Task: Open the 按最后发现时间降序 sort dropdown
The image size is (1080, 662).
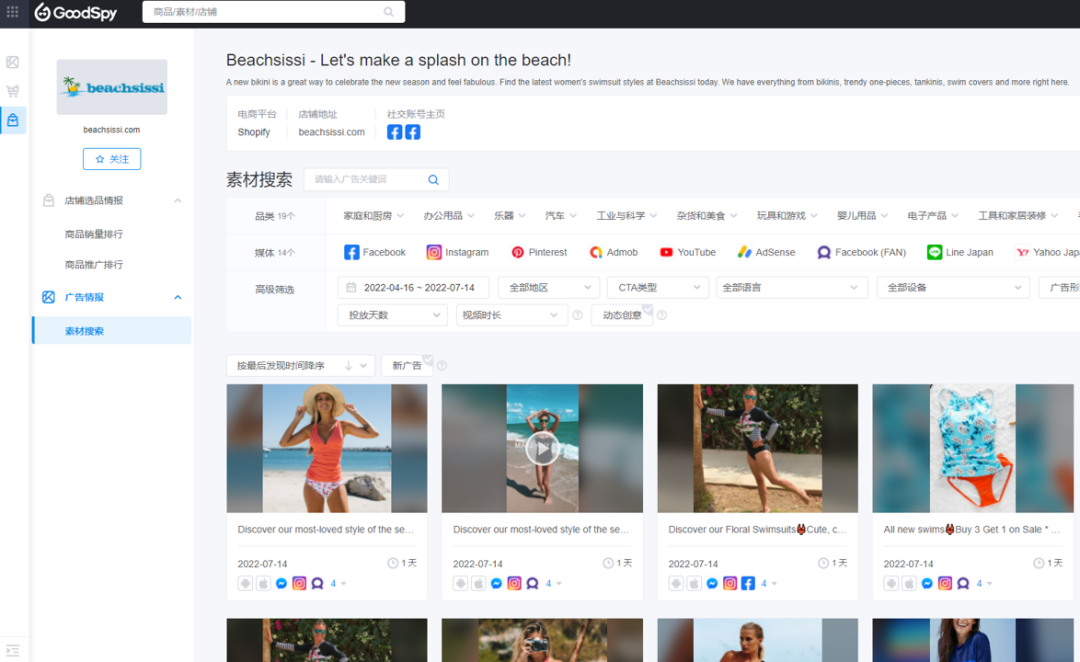Action: point(300,366)
